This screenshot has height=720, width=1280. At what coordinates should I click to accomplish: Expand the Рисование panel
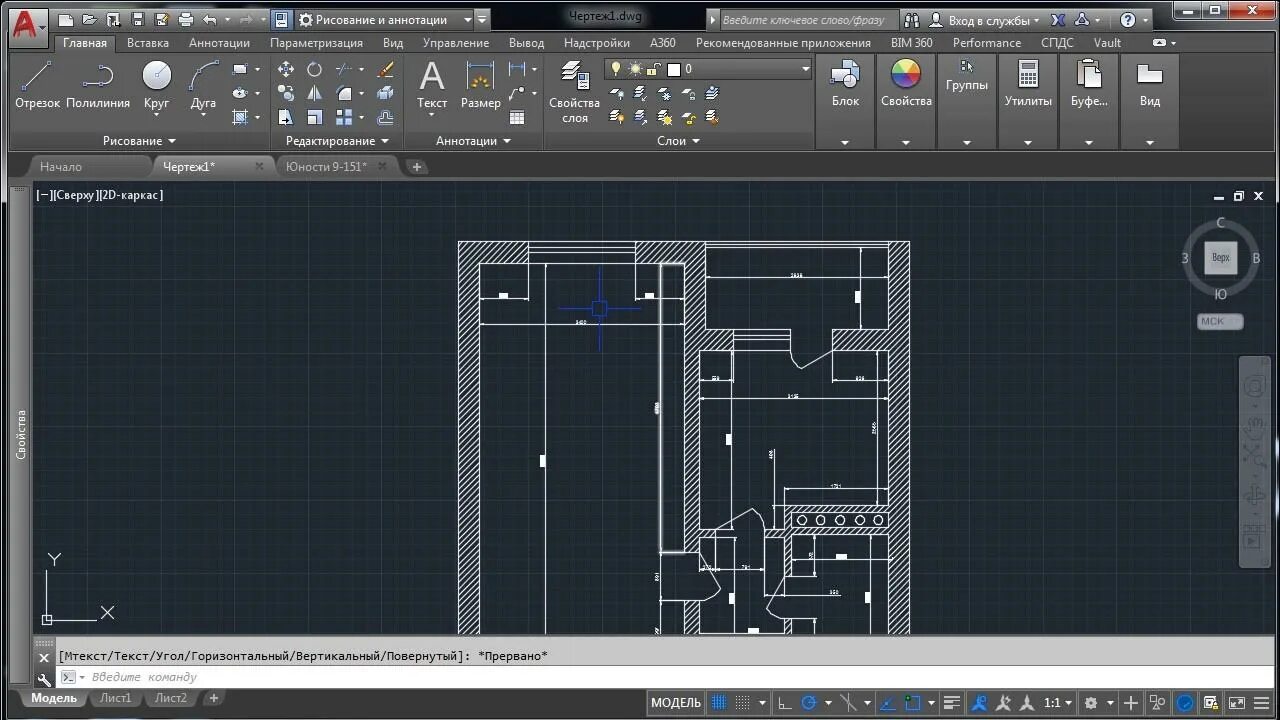pyautogui.click(x=139, y=141)
